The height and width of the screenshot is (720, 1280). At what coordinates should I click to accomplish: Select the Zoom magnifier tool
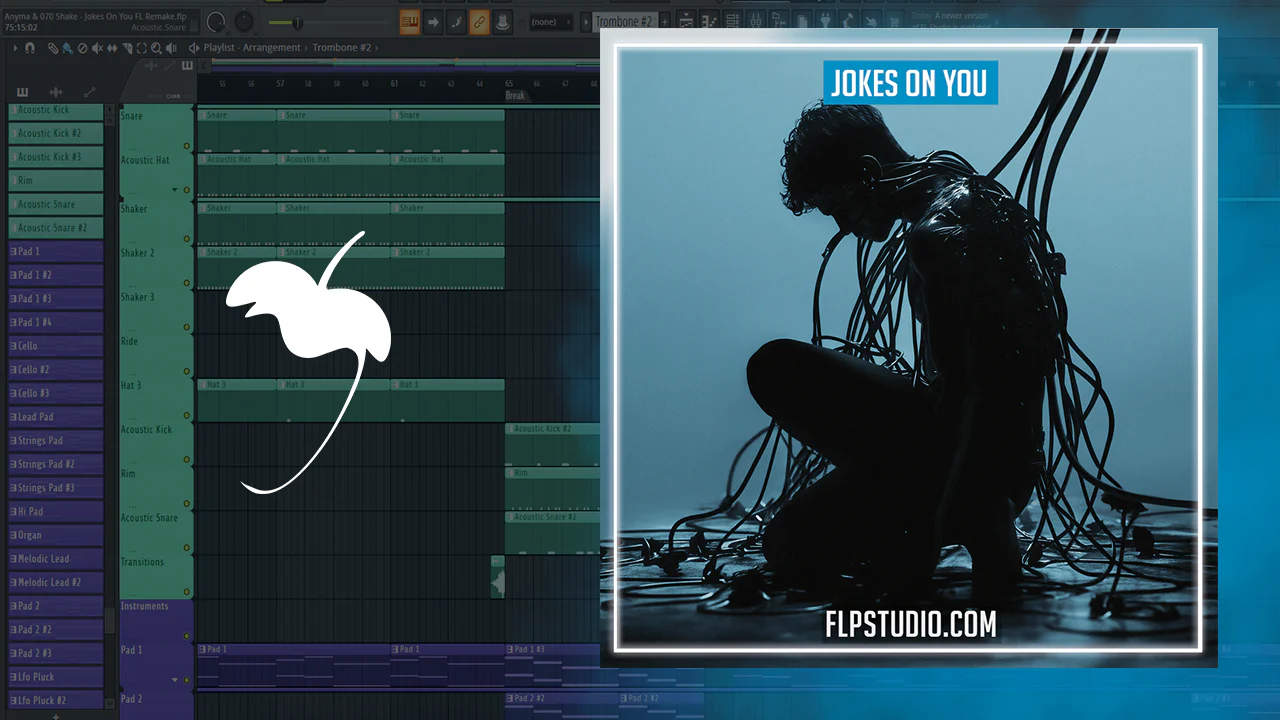tap(157, 47)
